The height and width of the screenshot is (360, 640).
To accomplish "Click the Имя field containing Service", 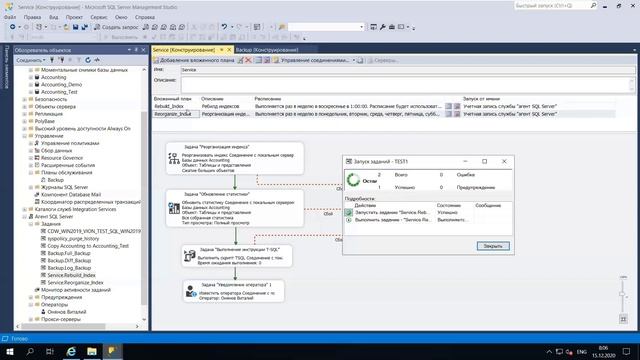I will click(407, 70).
